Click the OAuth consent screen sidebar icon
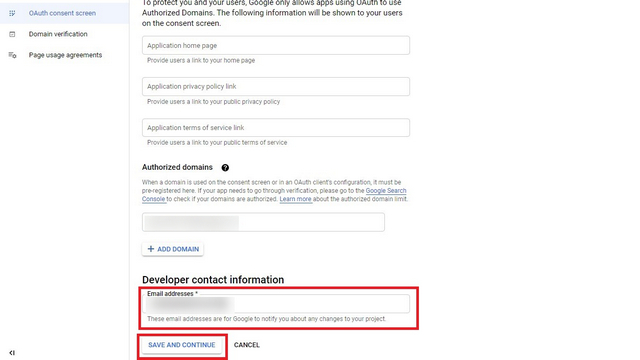 12,13
